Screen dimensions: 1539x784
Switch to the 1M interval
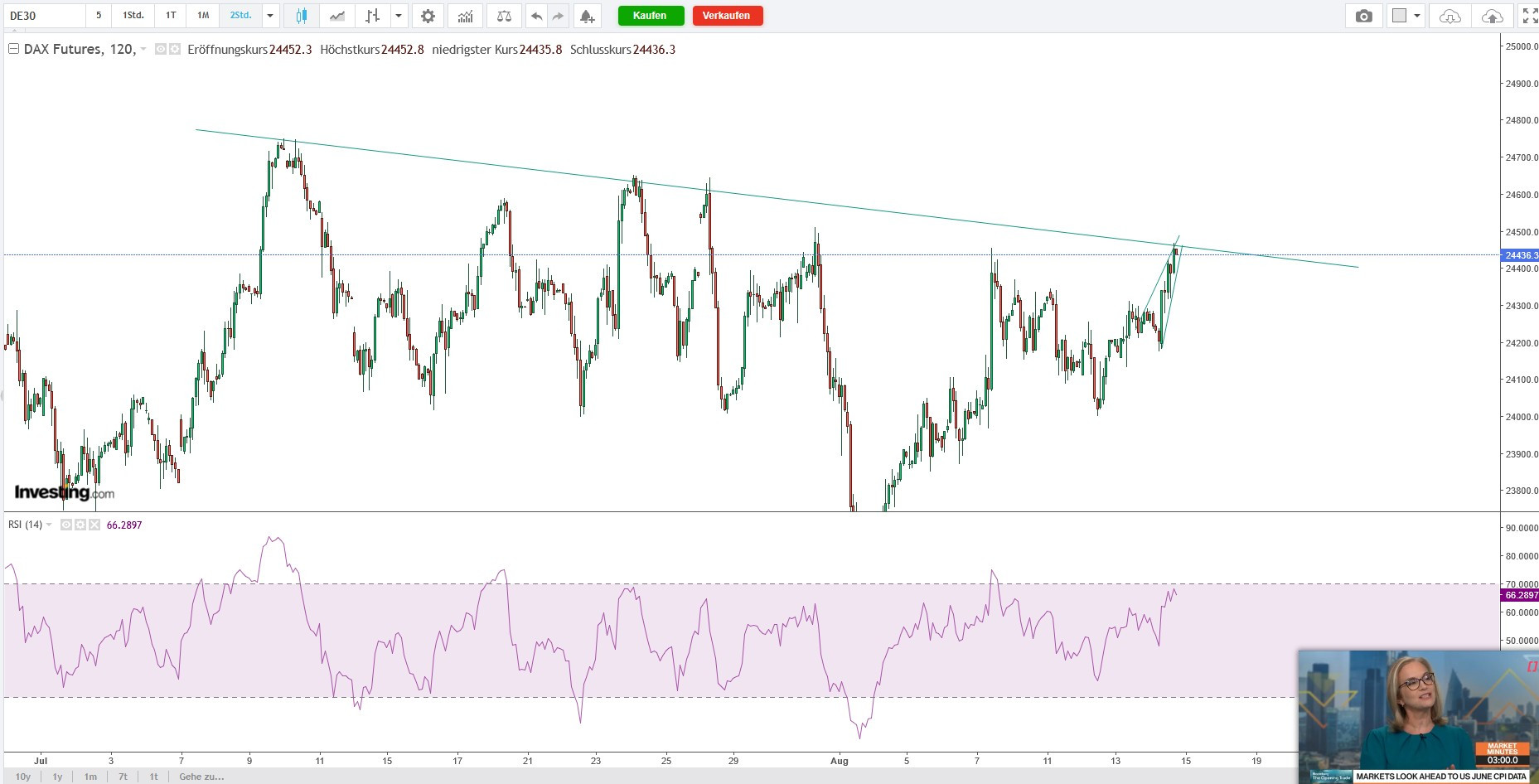click(203, 16)
